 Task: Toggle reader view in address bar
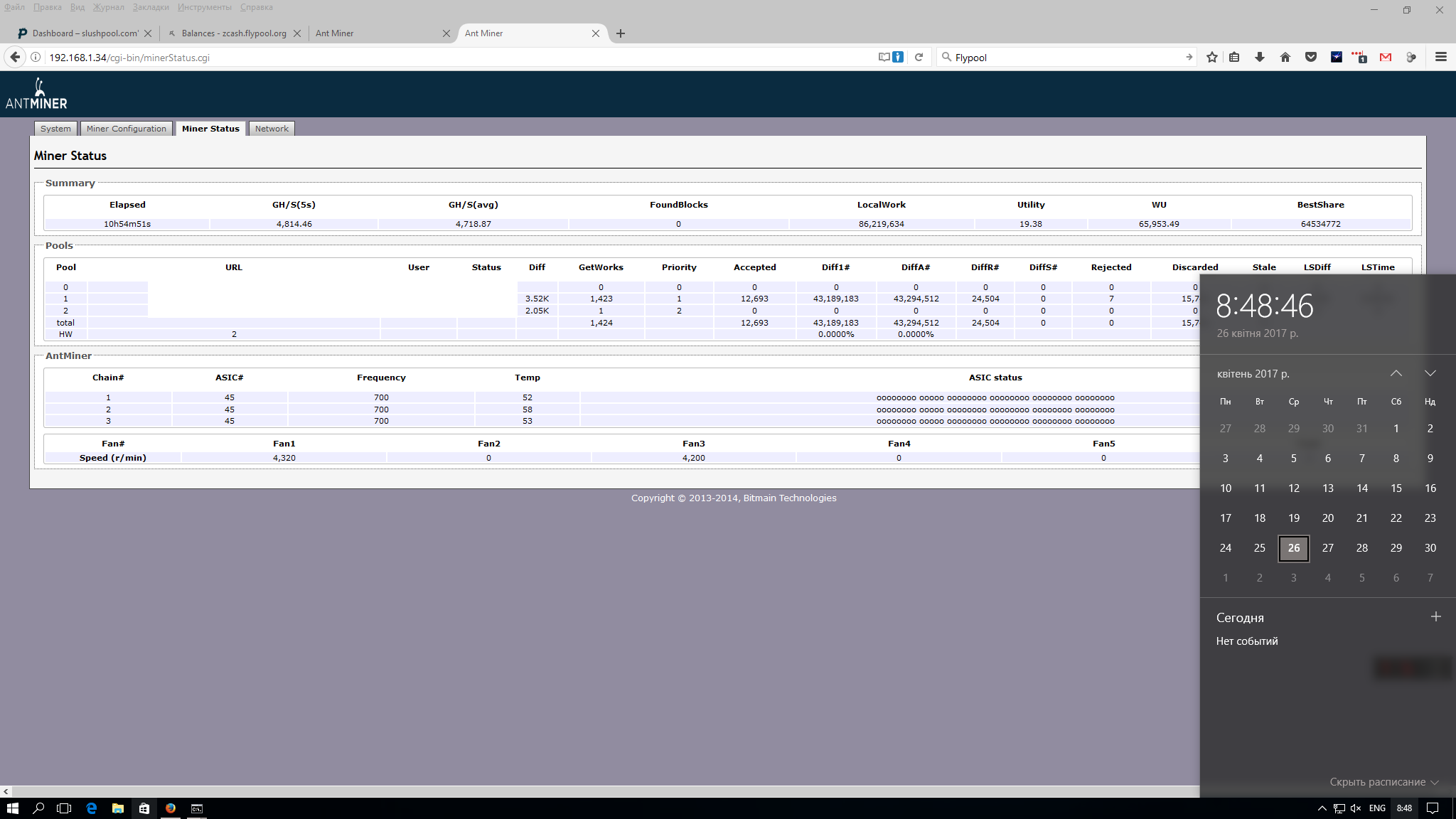884,58
